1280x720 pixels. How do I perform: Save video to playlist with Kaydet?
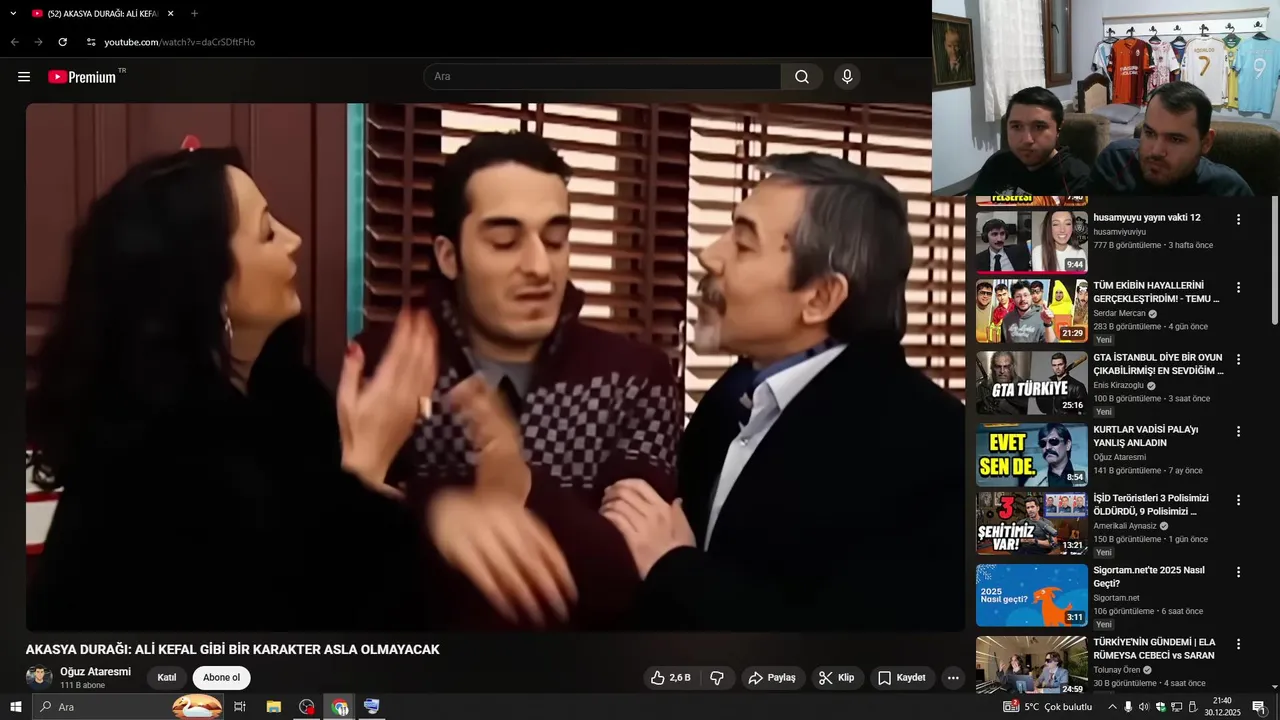[x=902, y=678]
